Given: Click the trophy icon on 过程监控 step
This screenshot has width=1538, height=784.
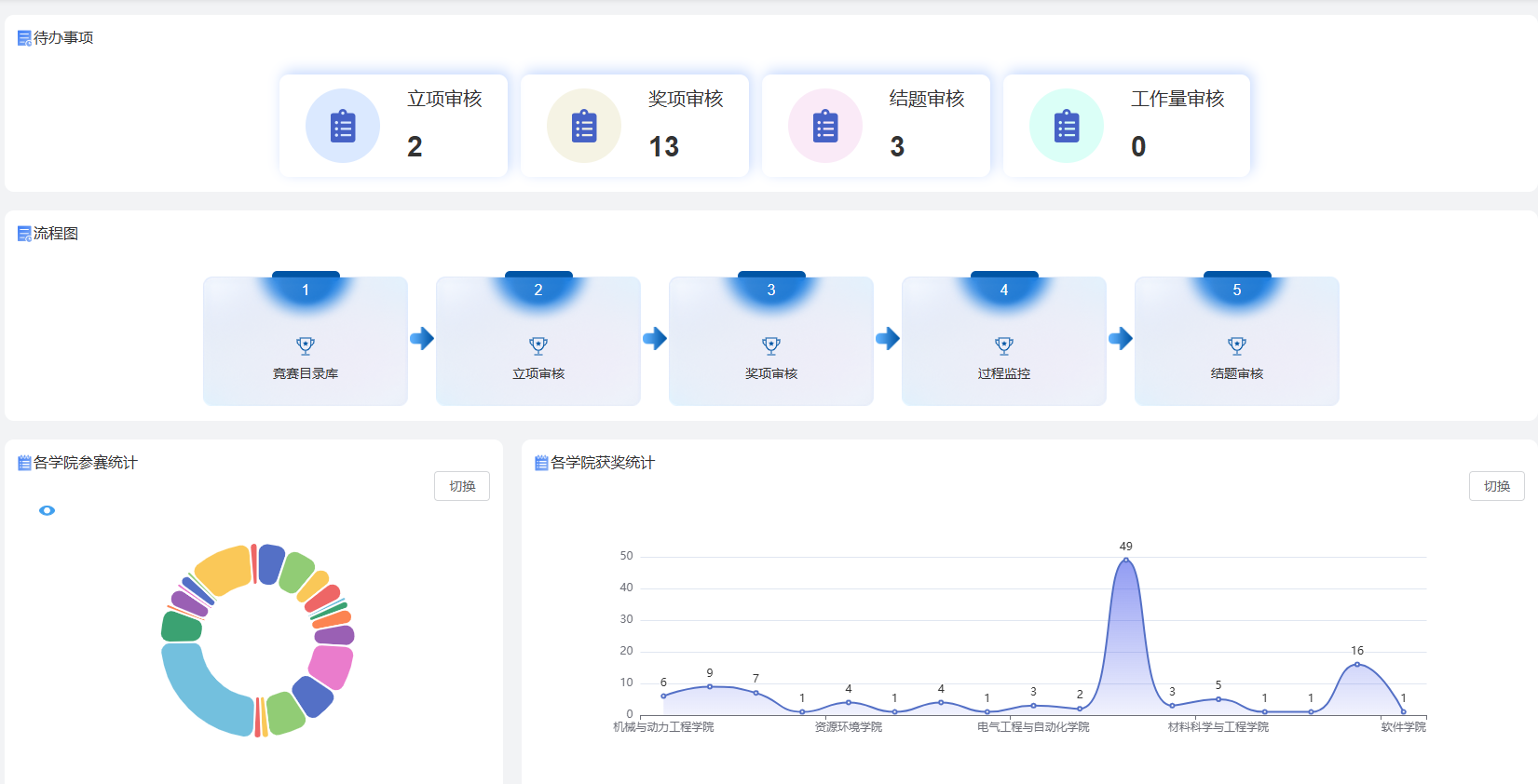Looking at the screenshot, I should tap(1004, 346).
